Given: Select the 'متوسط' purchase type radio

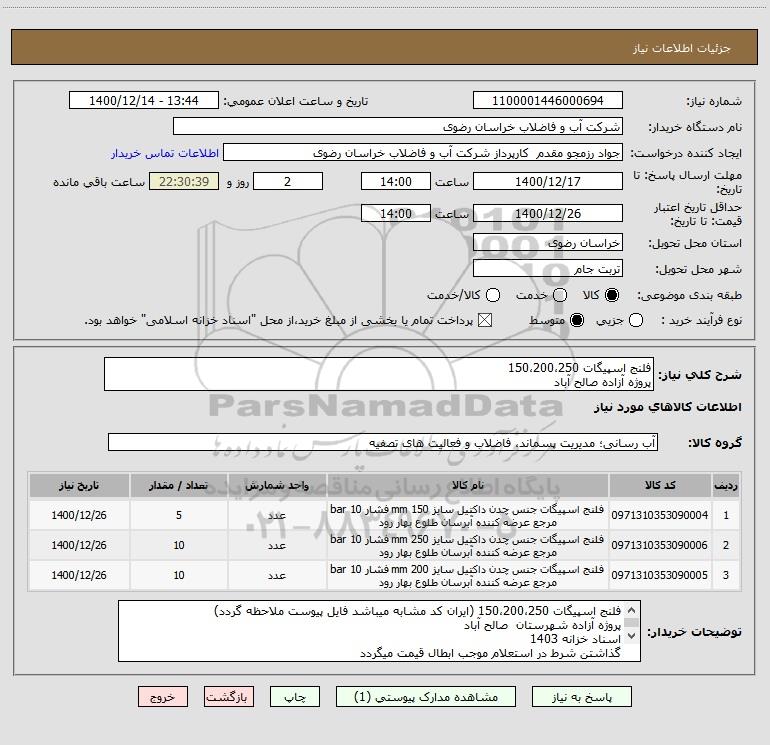Looking at the screenshot, I should tap(577, 320).
